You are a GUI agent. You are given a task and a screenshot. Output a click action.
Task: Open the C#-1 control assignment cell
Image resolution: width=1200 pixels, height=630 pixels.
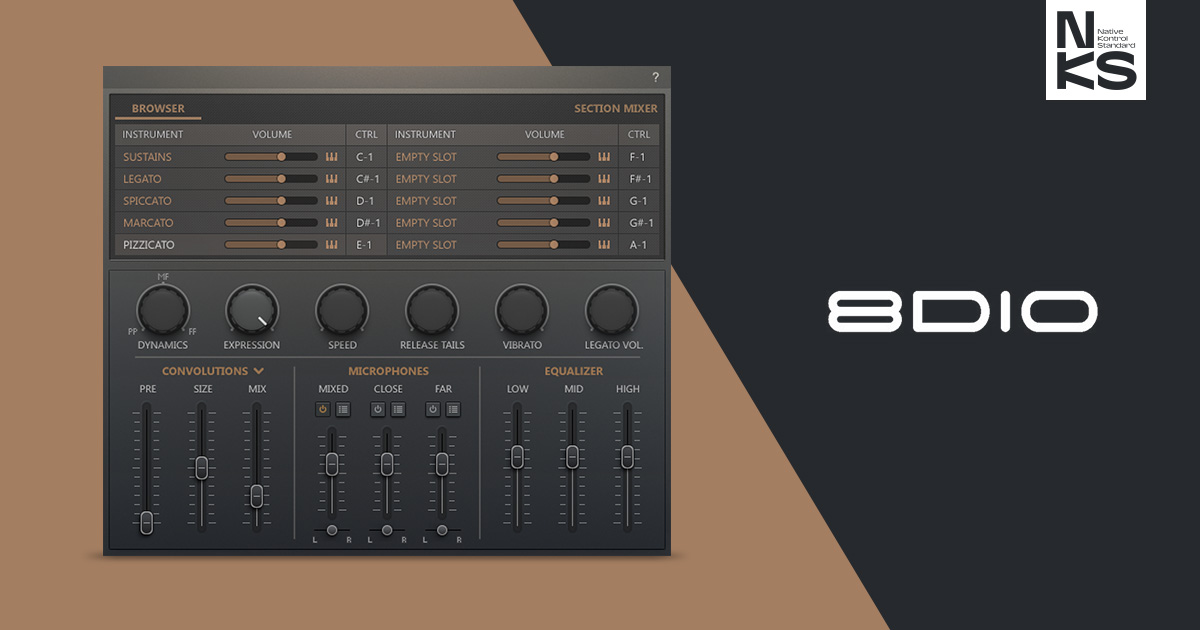click(x=366, y=178)
